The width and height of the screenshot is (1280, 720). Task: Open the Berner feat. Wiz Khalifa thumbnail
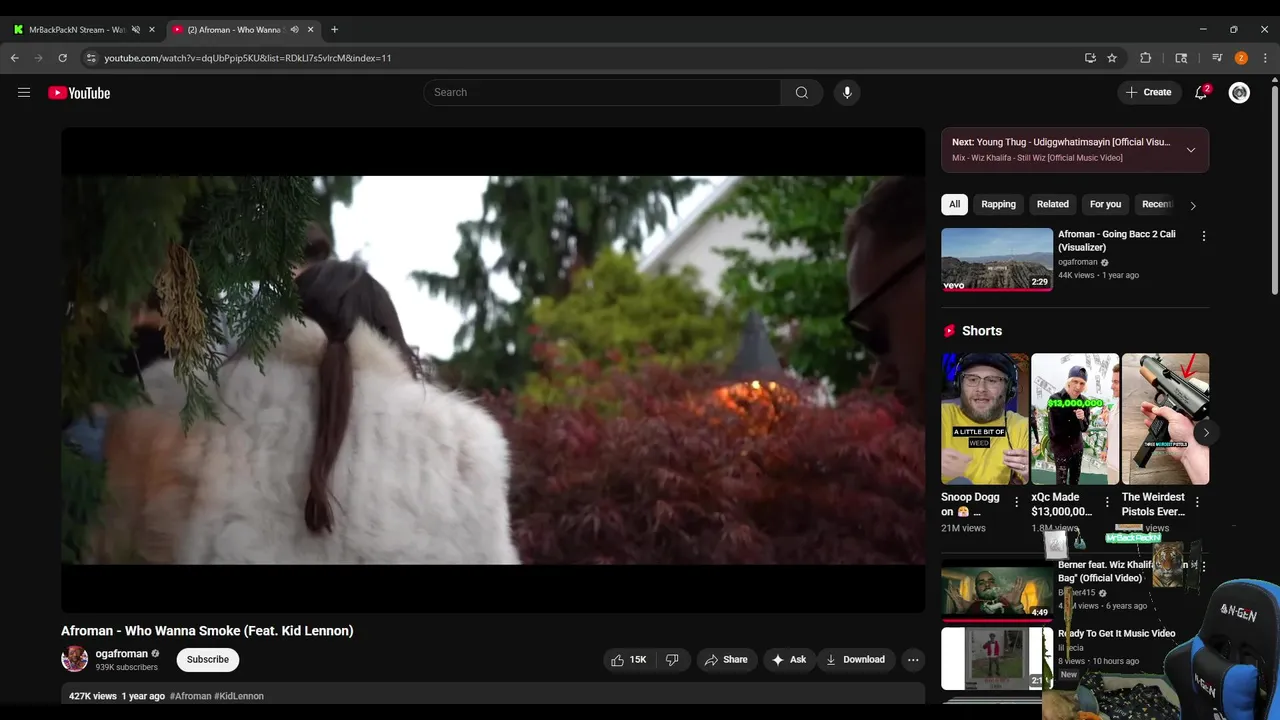(997, 590)
